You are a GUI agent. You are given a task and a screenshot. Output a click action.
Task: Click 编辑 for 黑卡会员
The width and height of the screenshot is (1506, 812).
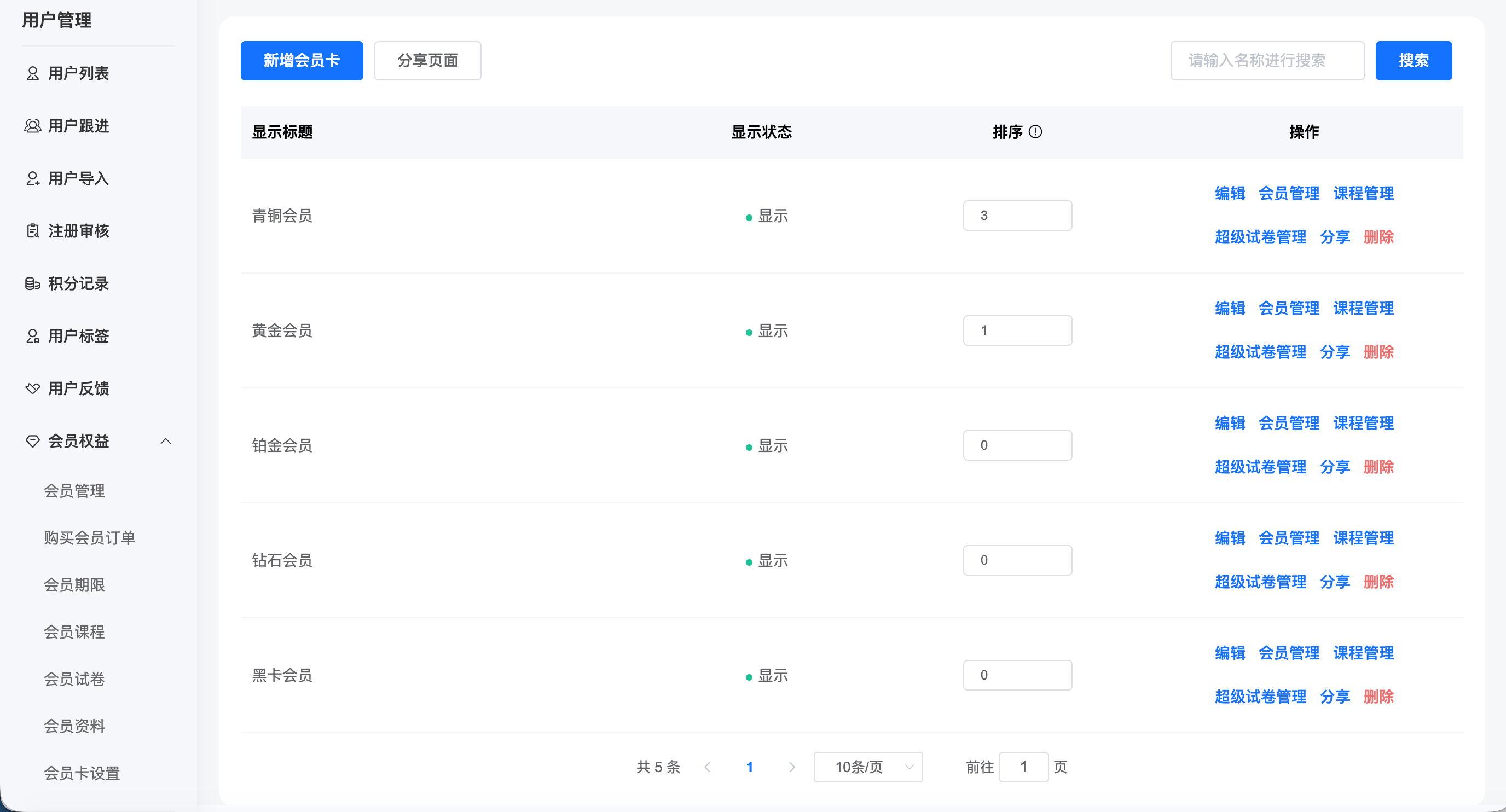coord(1230,653)
